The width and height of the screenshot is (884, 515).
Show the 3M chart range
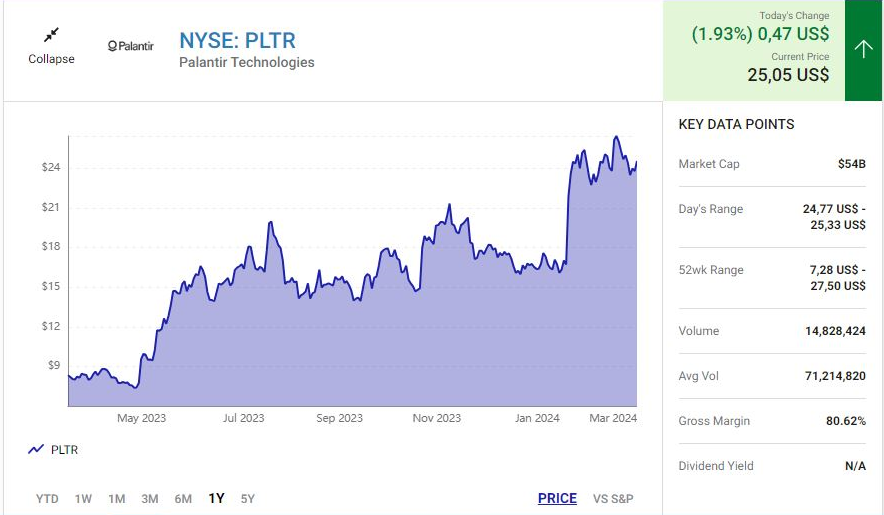pos(149,499)
